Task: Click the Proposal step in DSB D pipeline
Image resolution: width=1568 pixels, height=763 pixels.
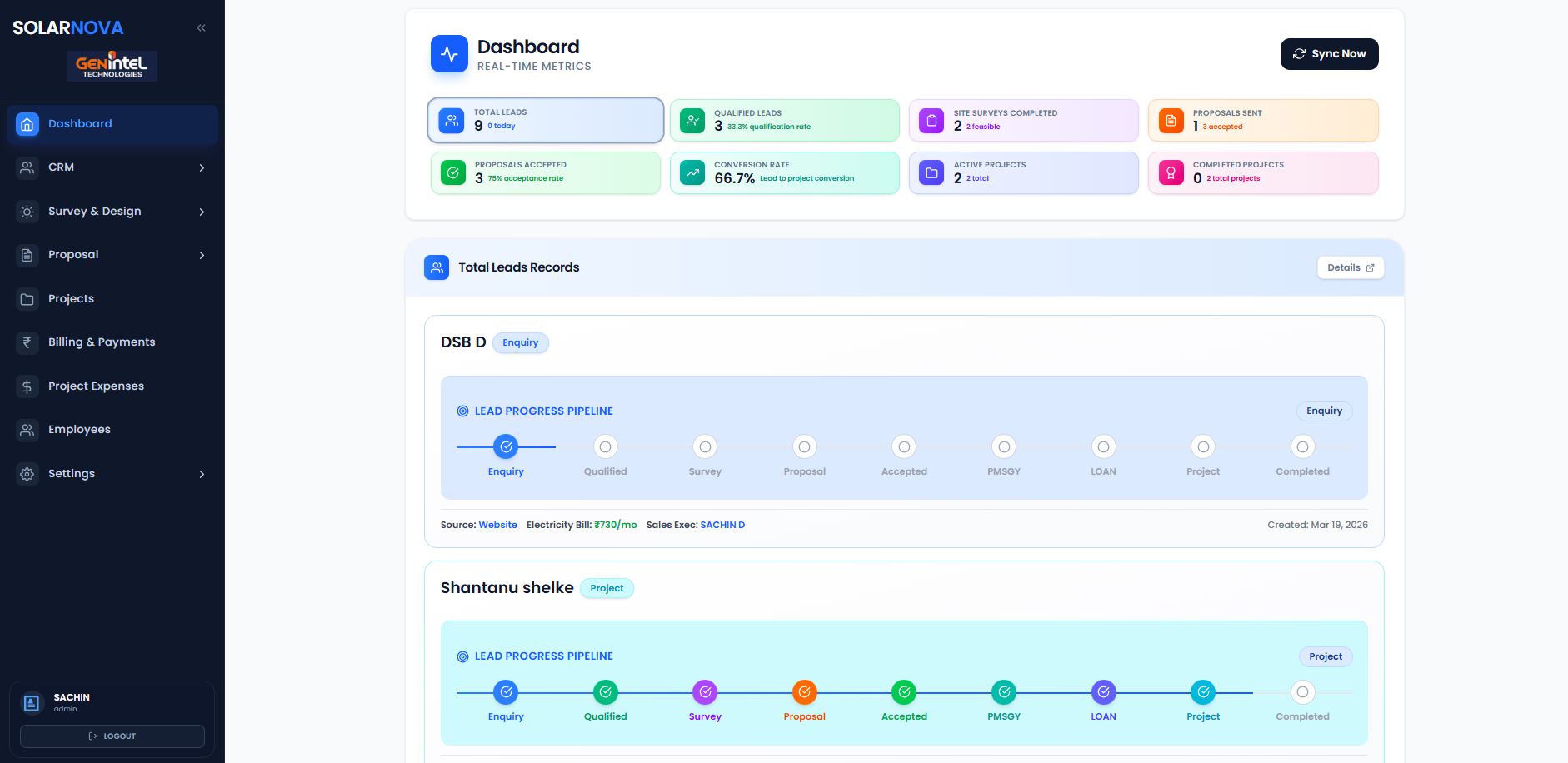Action: 804,447
